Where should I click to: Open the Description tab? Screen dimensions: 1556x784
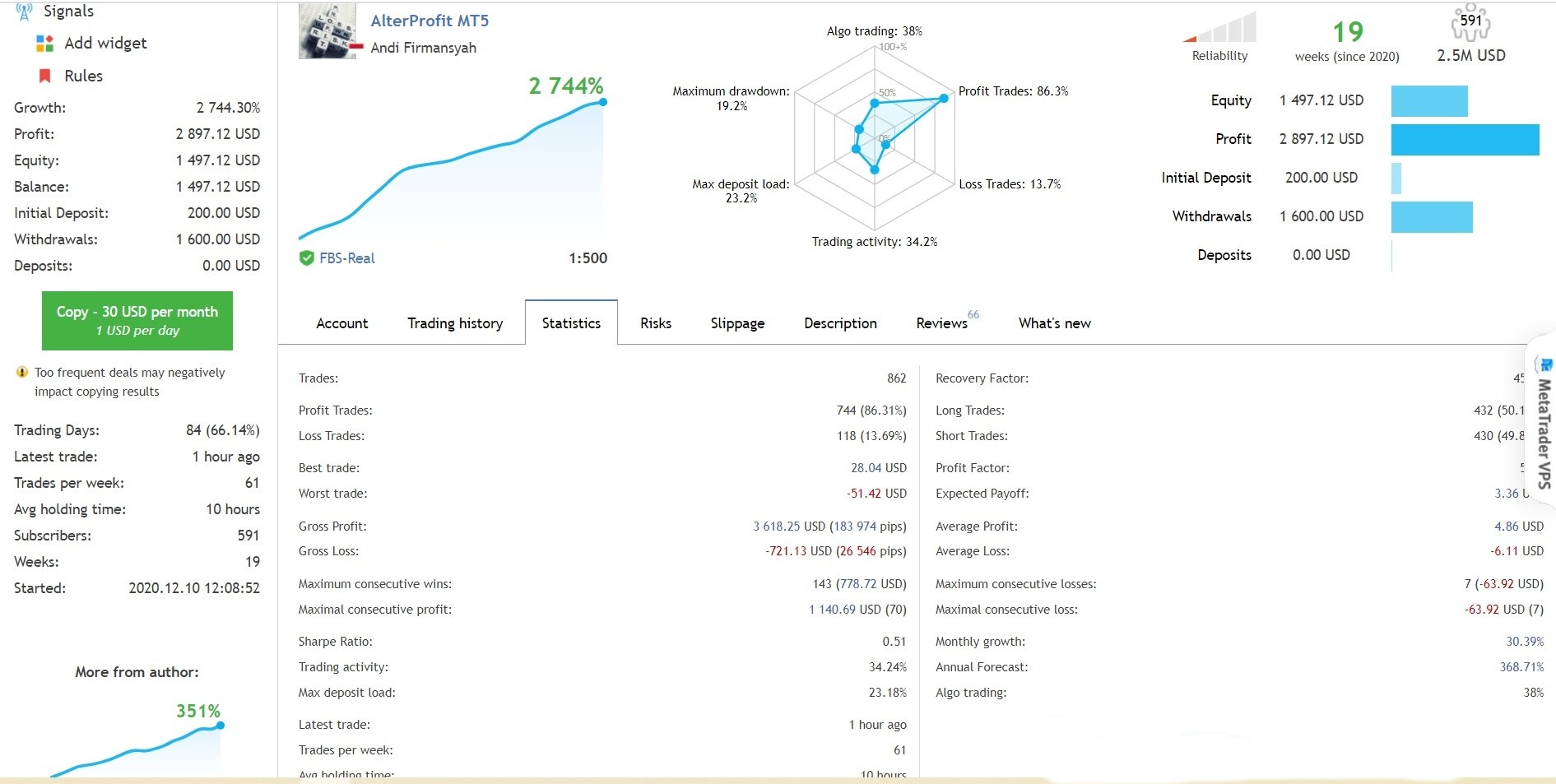(x=840, y=323)
